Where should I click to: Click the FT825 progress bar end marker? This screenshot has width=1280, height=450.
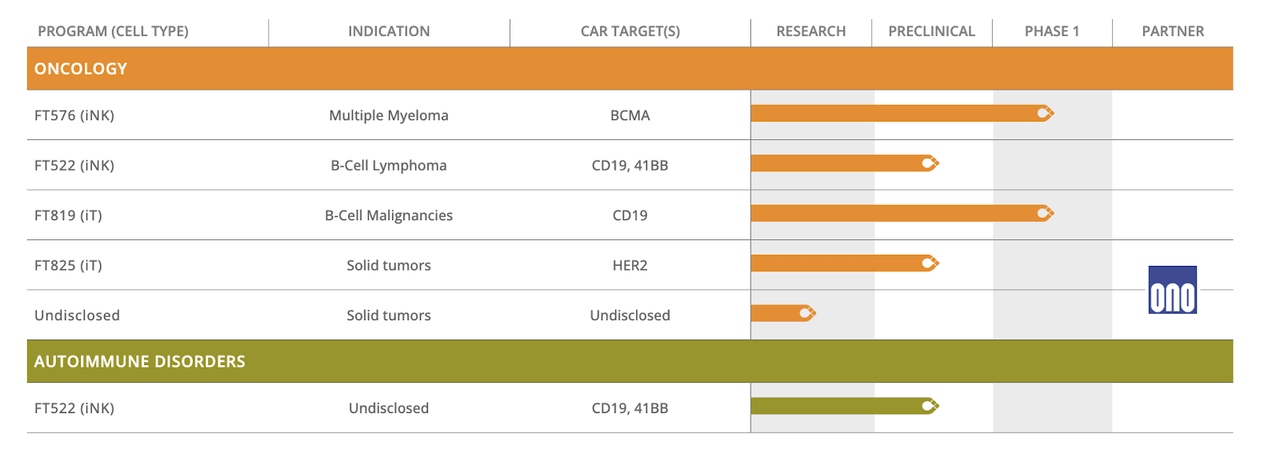click(x=930, y=263)
